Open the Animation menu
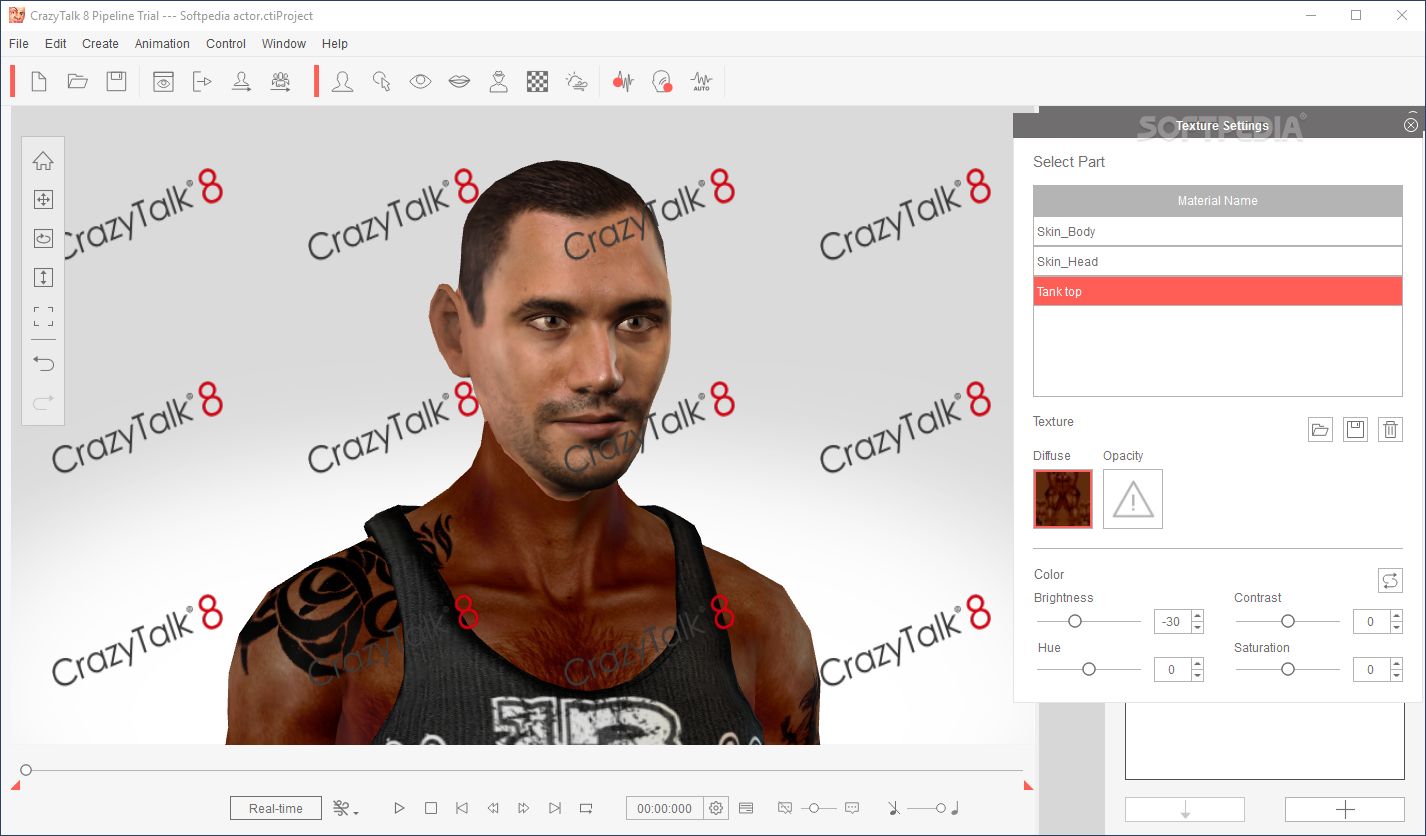Screen dimensions: 1426x836 pos(162,44)
